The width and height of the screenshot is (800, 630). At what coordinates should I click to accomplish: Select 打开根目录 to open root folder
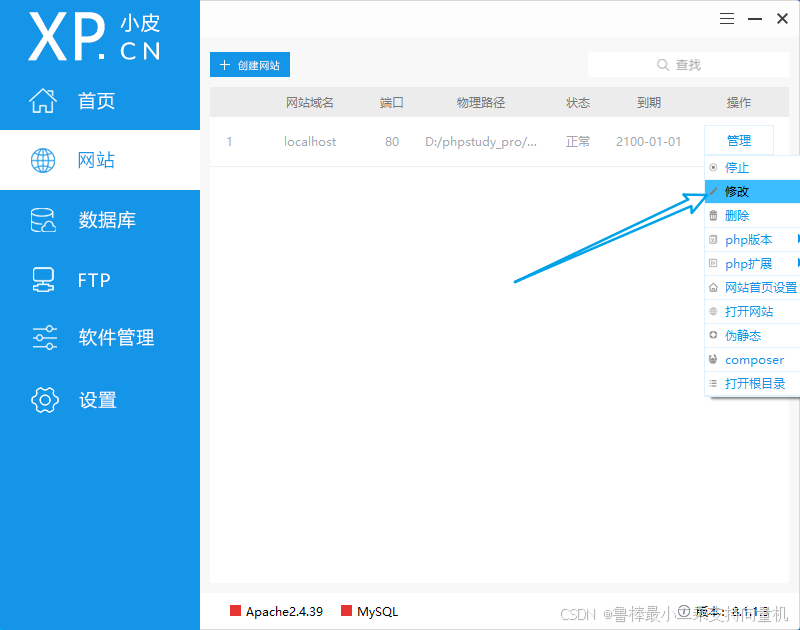753,384
